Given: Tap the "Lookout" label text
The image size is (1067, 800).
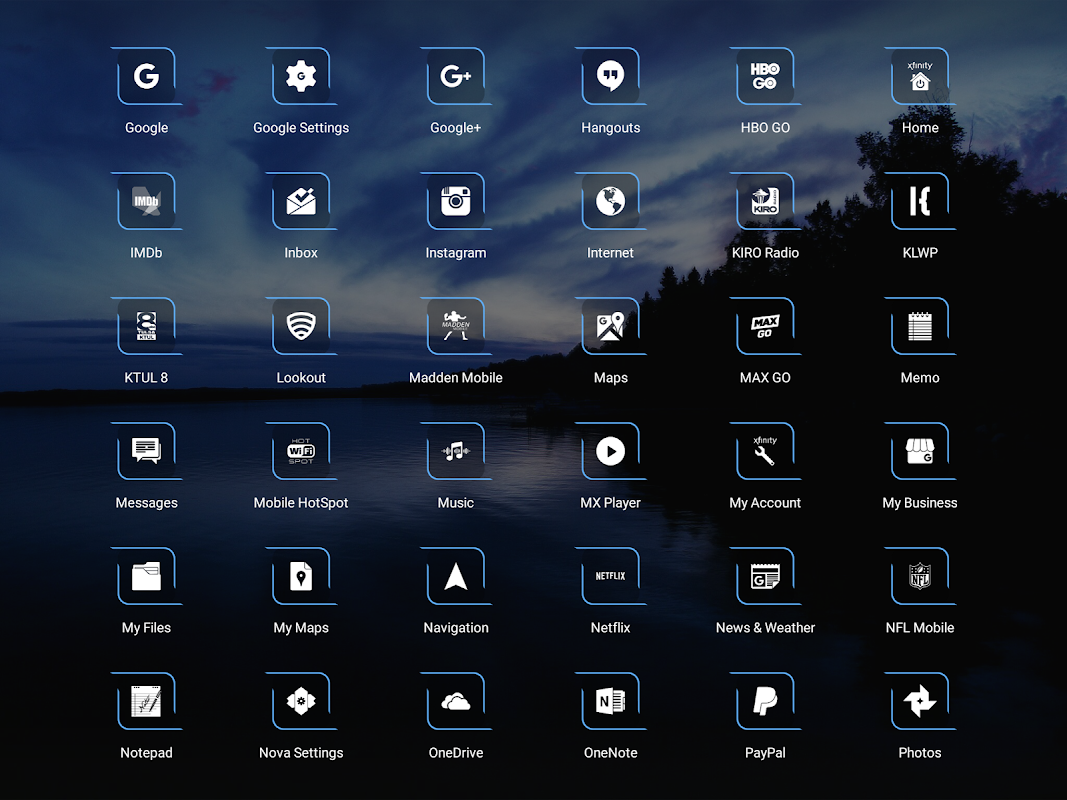Looking at the screenshot, I should 301,378.
